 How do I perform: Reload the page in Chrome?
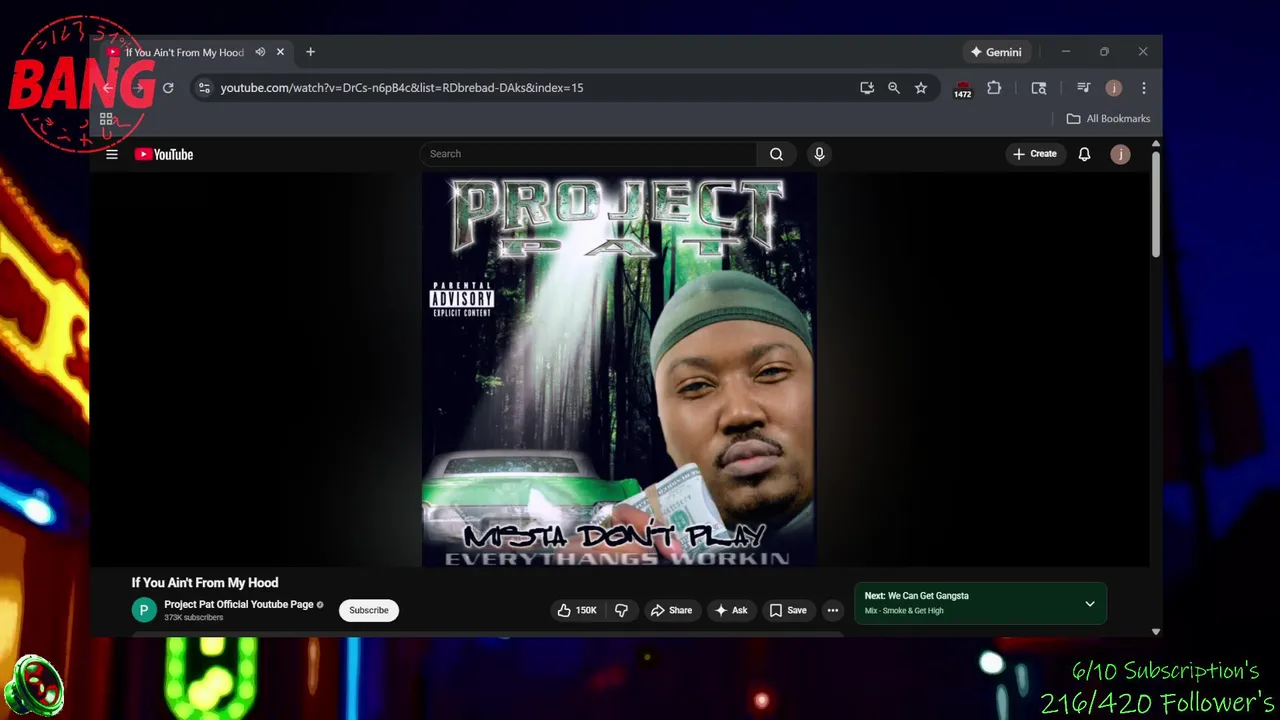click(x=168, y=88)
